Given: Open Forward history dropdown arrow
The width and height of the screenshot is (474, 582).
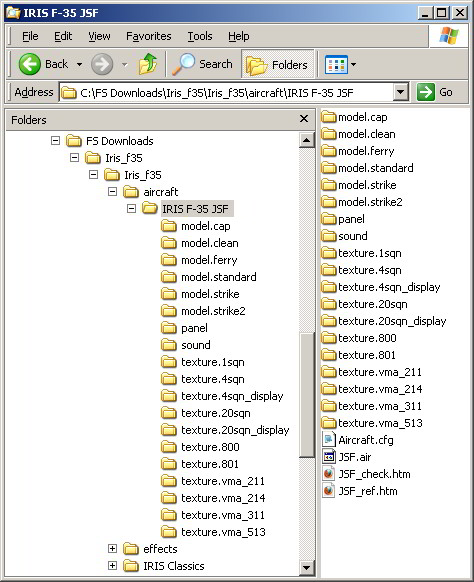Looking at the screenshot, I should [x=125, y=64].
